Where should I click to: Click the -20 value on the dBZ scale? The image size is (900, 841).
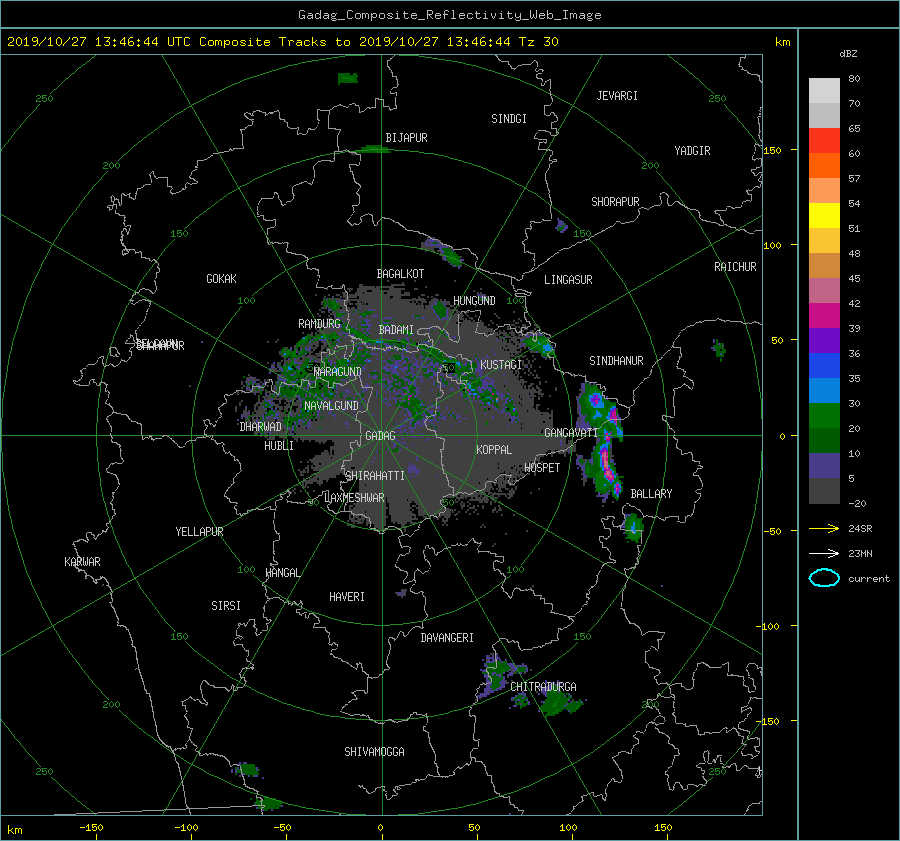857,503
